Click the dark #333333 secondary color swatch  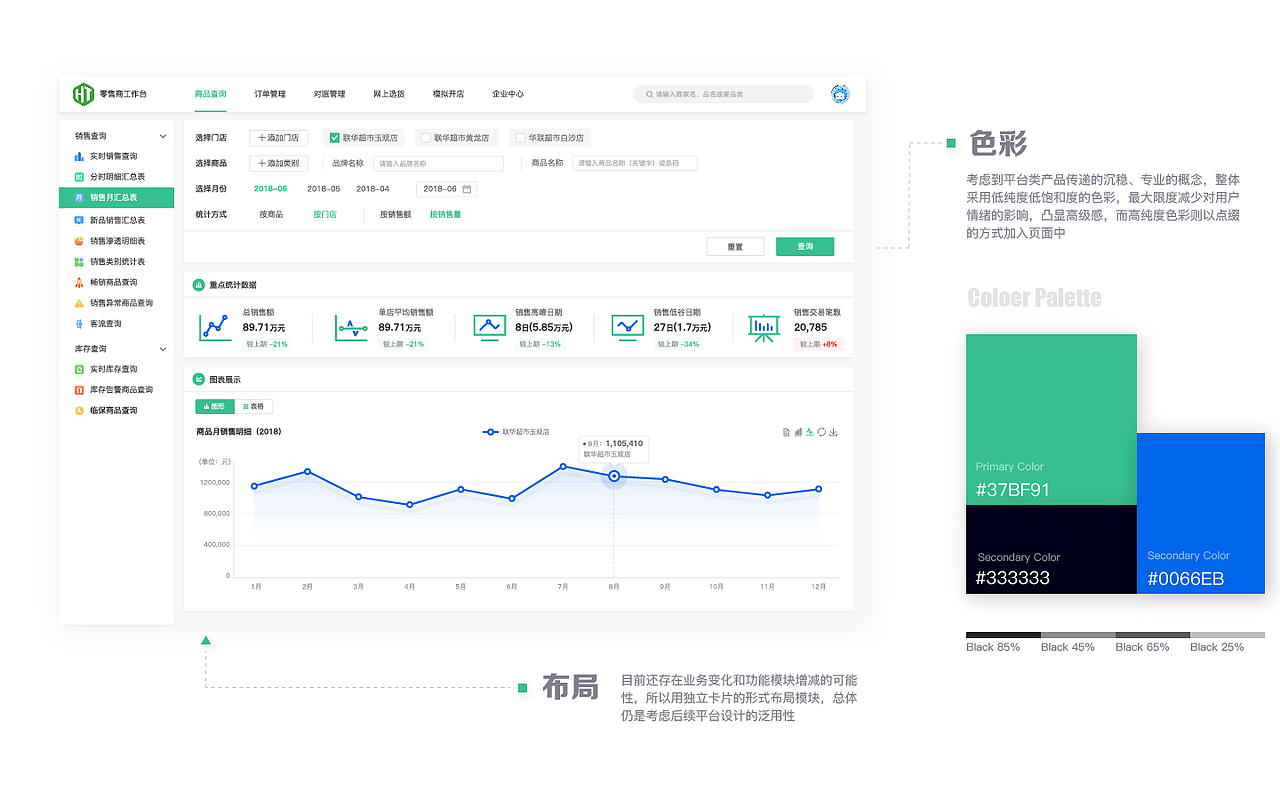click(1051, 549)
